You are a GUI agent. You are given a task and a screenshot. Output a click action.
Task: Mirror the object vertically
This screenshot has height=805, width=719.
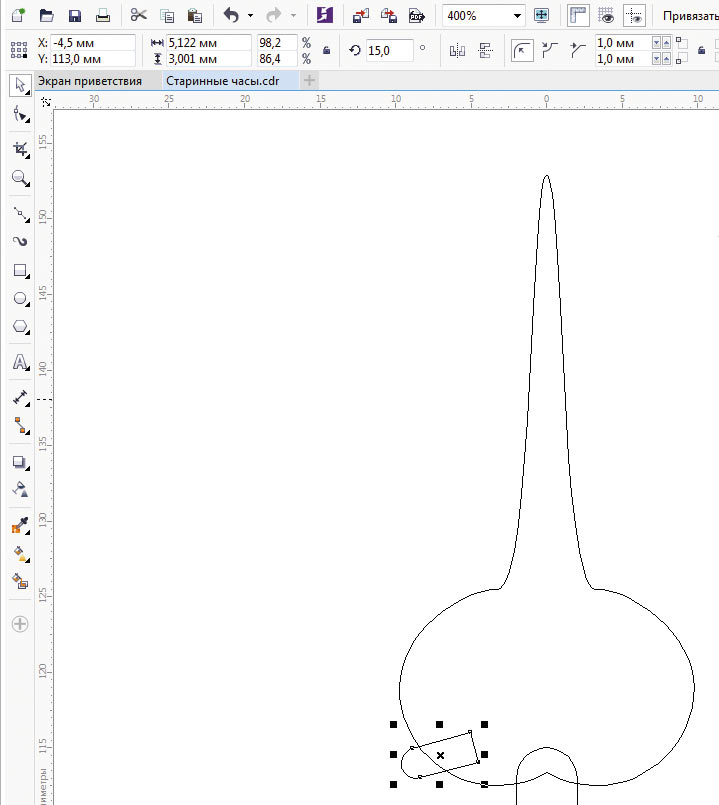485,50
